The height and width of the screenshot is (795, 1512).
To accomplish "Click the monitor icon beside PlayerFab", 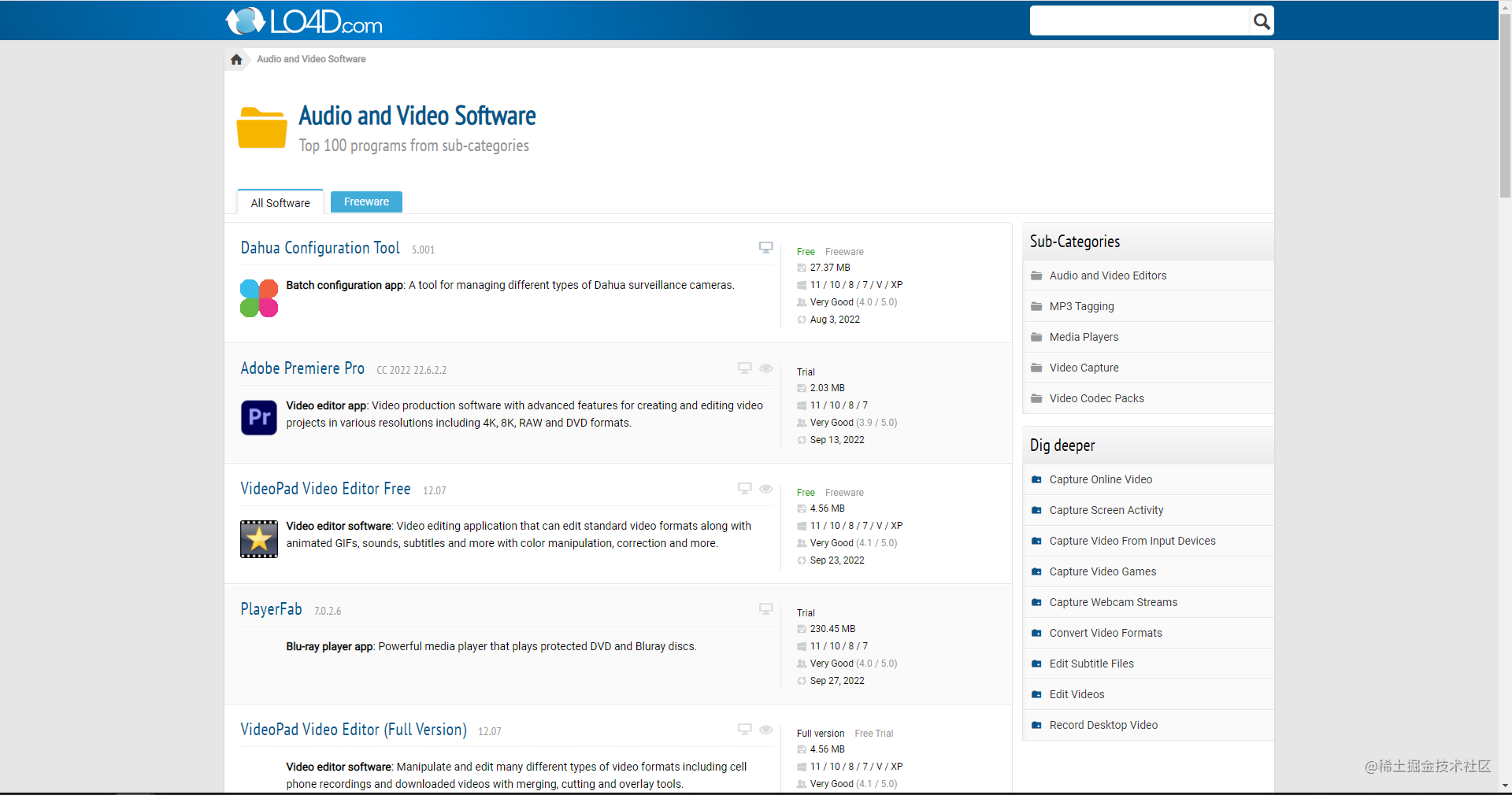I will coord(765,608).
